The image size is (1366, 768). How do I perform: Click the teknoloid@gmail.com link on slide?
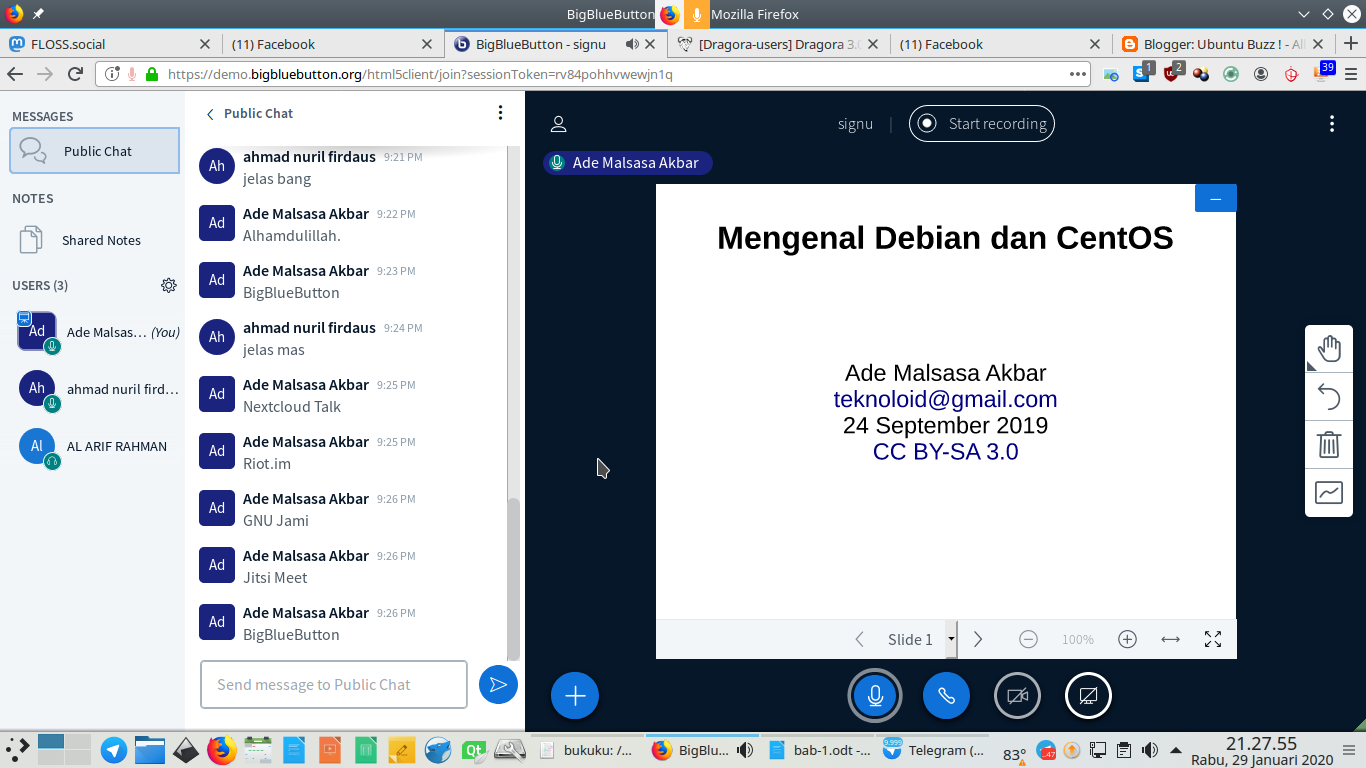[945, 399]
